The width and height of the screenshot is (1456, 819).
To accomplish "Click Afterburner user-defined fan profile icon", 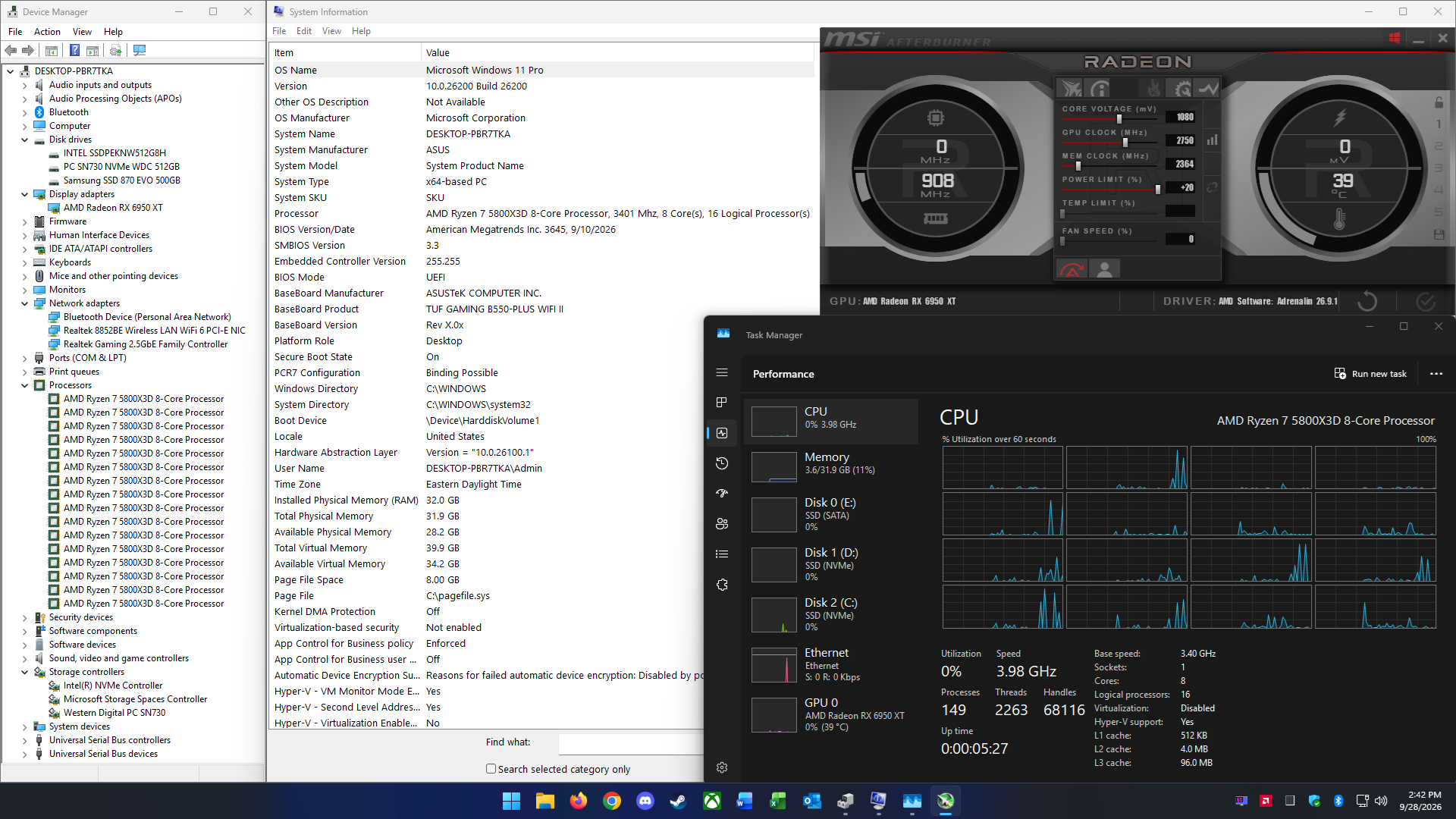I will (1104, 268).
